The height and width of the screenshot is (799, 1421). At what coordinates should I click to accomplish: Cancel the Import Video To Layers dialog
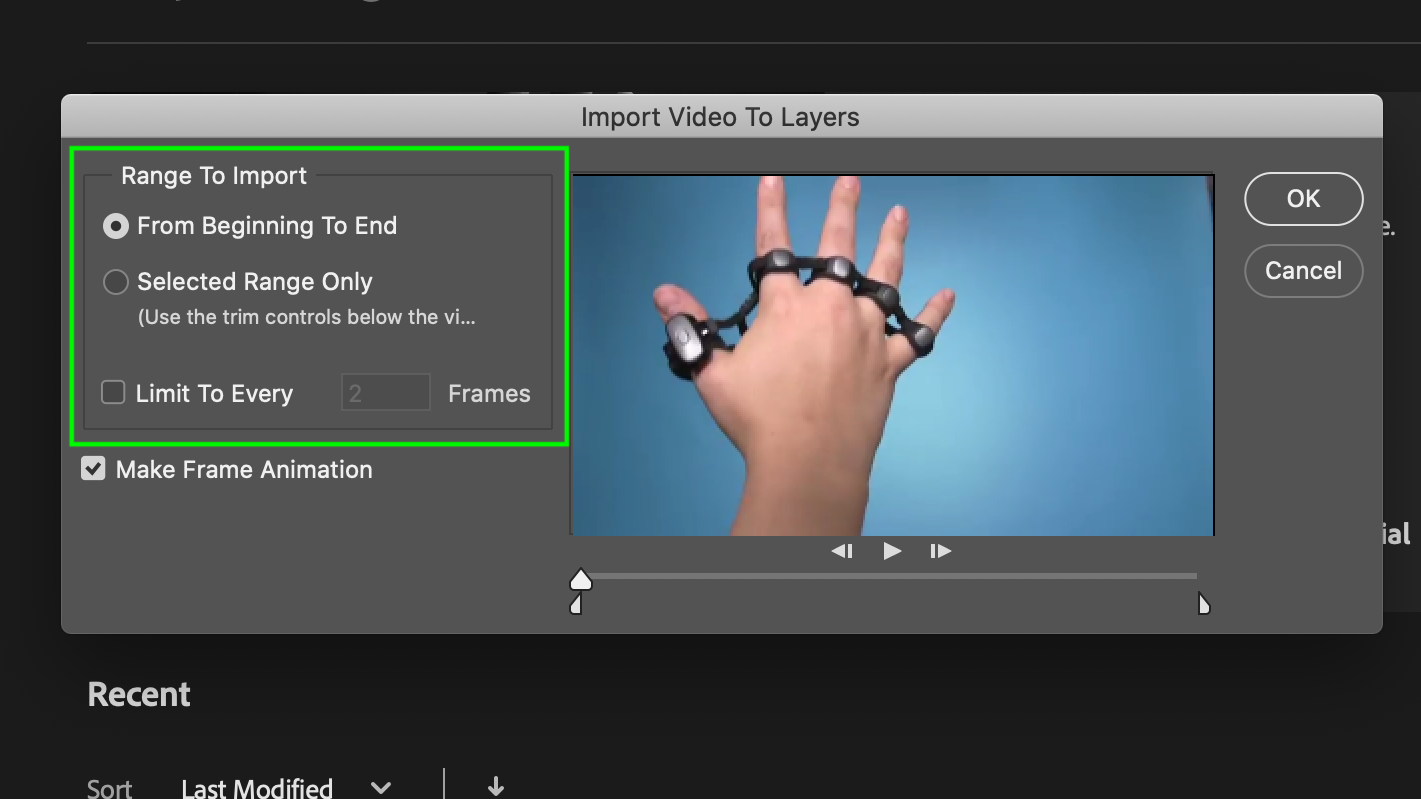tap(1303, 271)
